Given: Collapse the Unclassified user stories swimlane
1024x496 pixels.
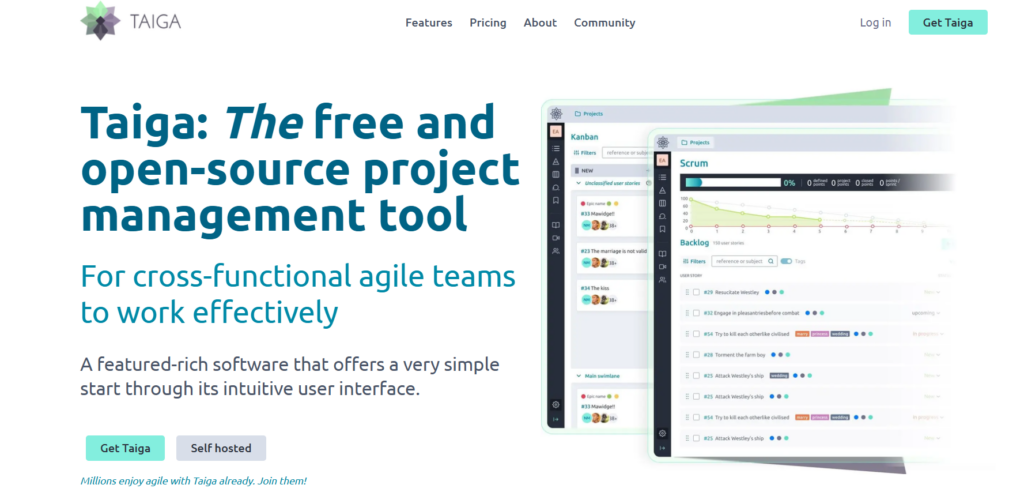Looking at the screenshot, I should pyautogui.click(x=578, y=183).
